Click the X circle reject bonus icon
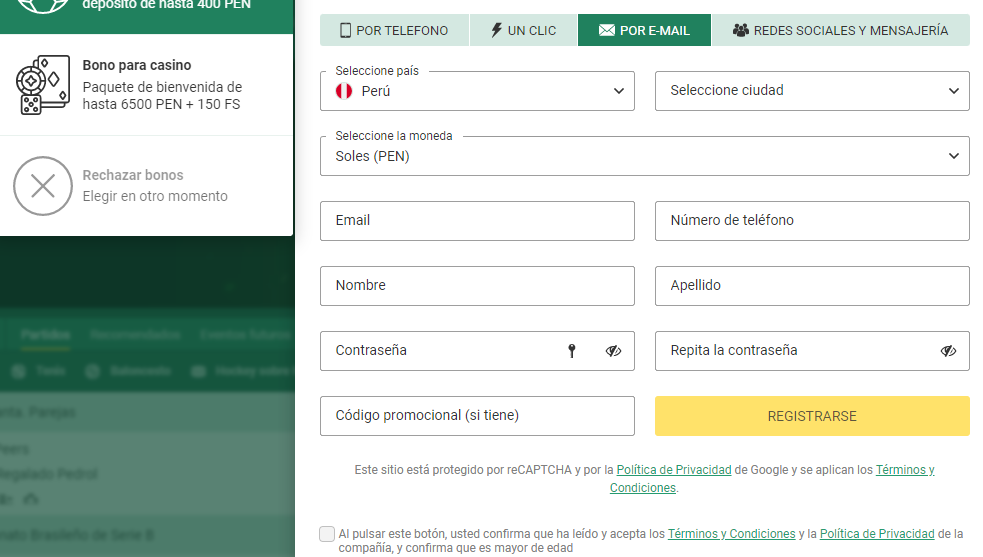This screenshot has height=557, width=983. [43, 186]
